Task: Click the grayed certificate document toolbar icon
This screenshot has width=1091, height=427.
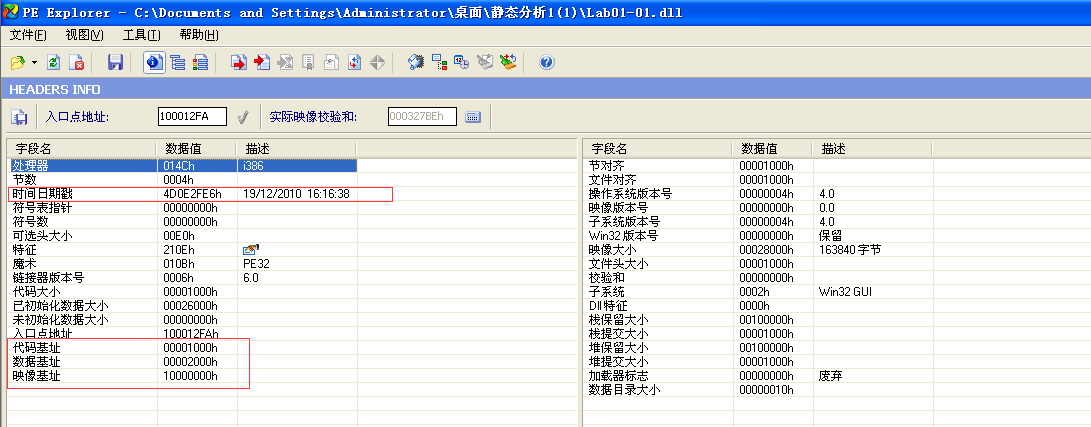Action: pos(308,63)
